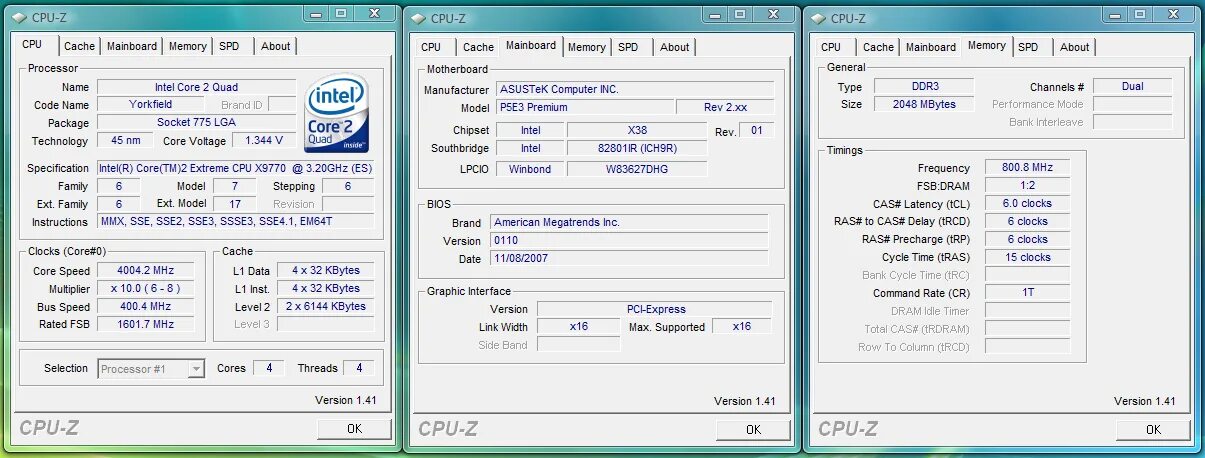Click OK button in left CPU-Z window

click(x=354, y=429)
